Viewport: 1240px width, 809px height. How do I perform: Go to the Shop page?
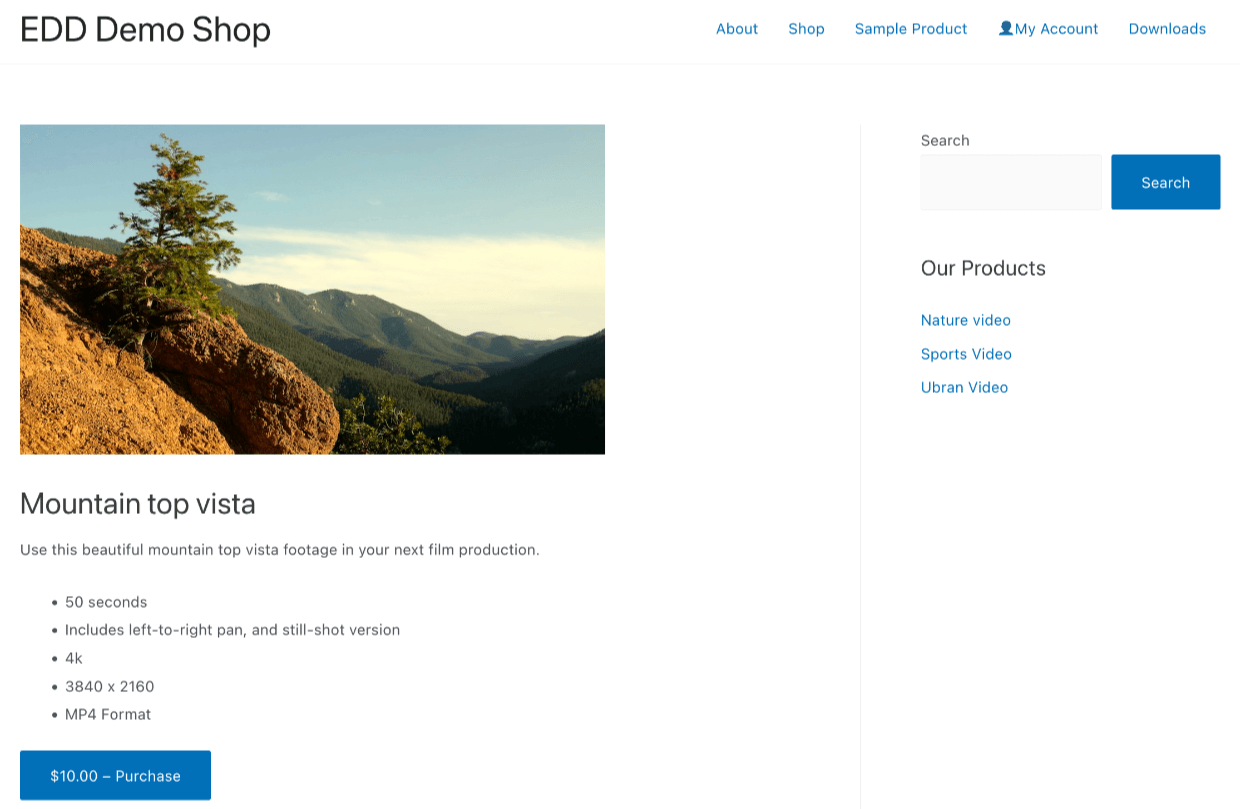(806, 29)
